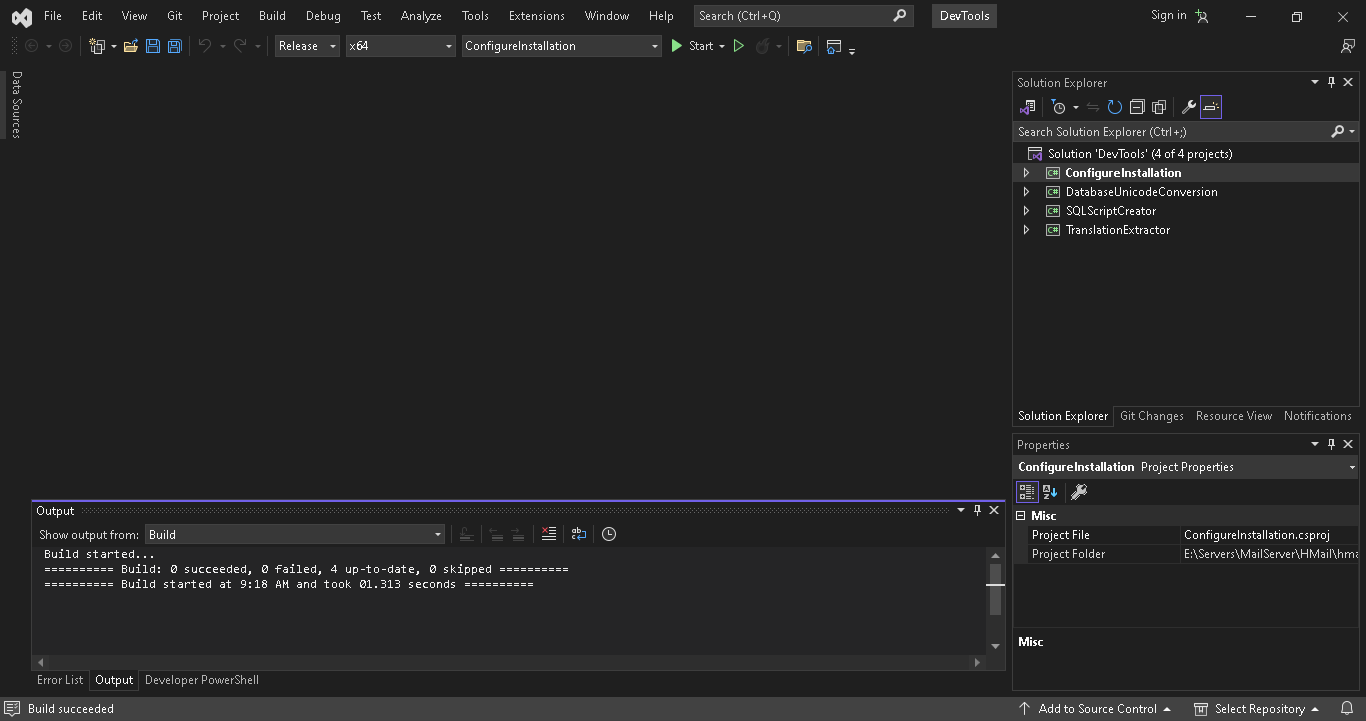Show timestamps in the Output window

pyautogui.click(x=609, y=534)
